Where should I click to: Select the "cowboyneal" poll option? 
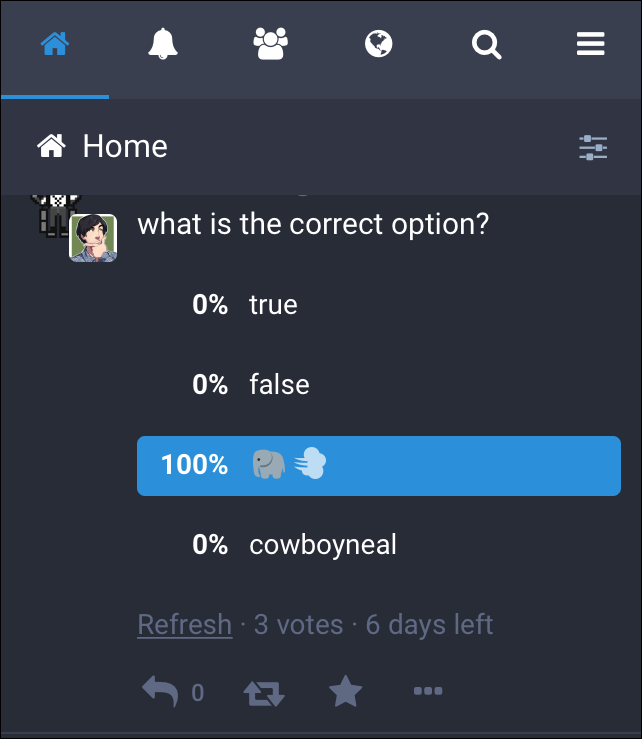pyautogui.click(x=323, y=545)
